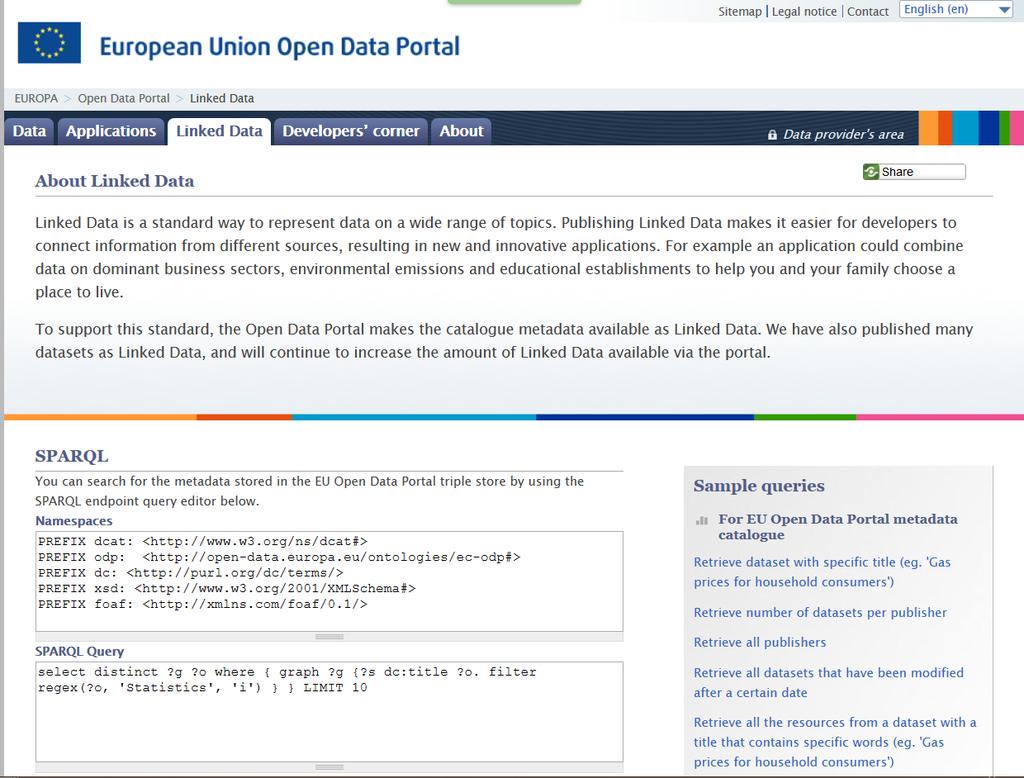Screen dimensions: 1024x778
Task: Click the Sample queries heading
Action: pos(759,486)
